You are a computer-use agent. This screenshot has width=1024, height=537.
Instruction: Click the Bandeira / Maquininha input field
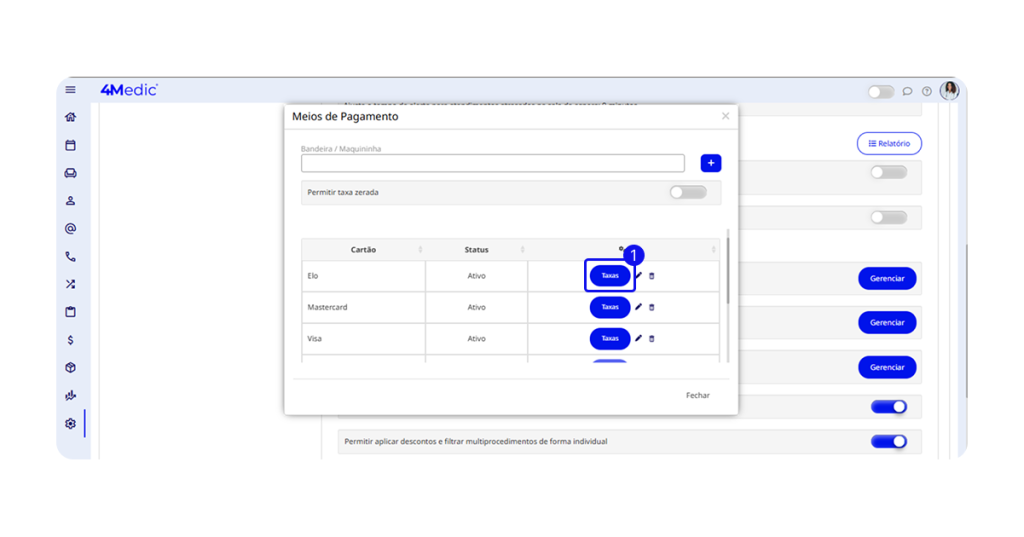492,163
